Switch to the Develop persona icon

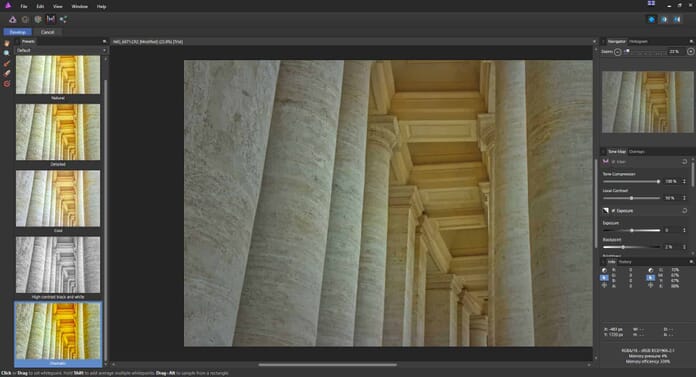[x=38, y=20]
